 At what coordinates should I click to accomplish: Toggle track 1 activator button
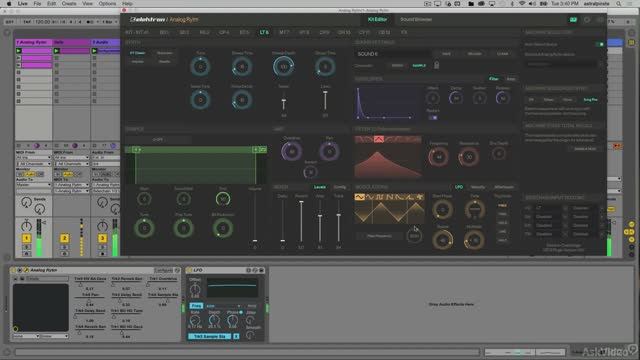point(26,238)
